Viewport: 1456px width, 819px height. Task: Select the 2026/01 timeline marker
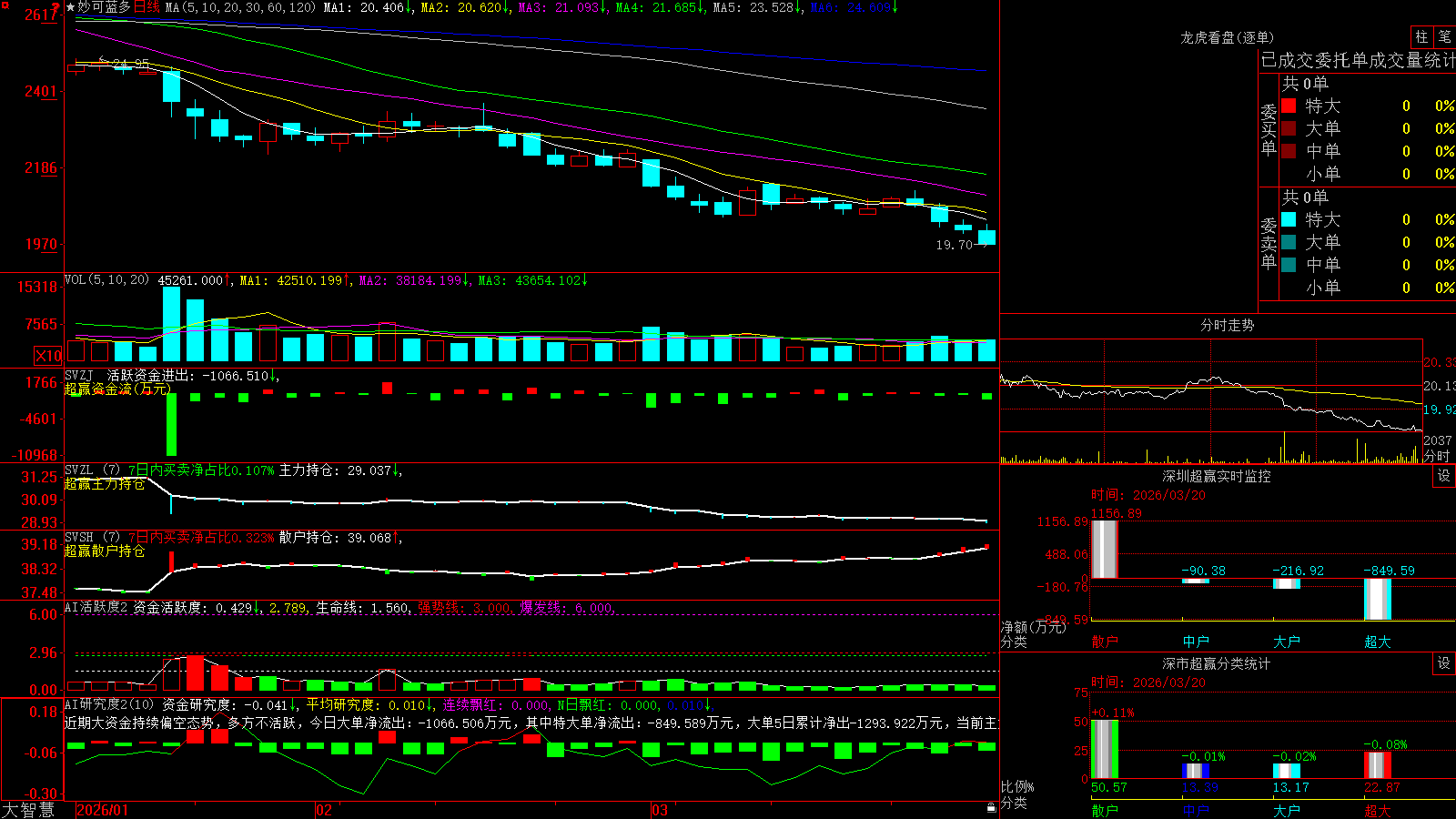coord(103,810)
